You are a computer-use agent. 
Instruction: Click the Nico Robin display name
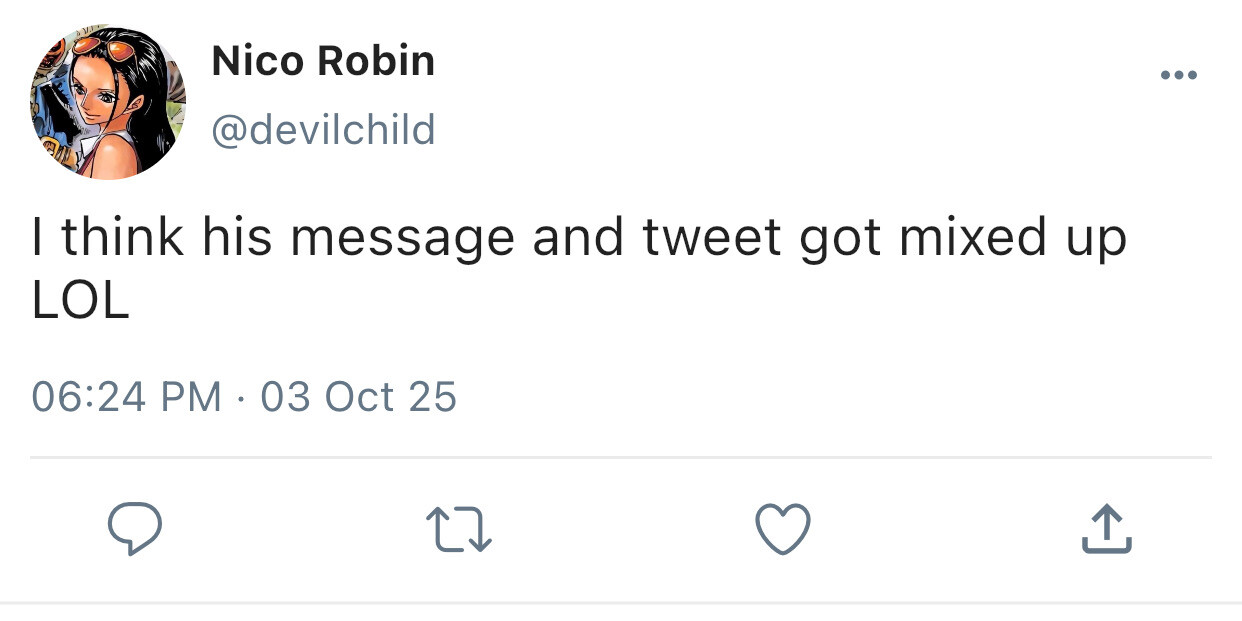pyautogui.click(x=323, y=62)
